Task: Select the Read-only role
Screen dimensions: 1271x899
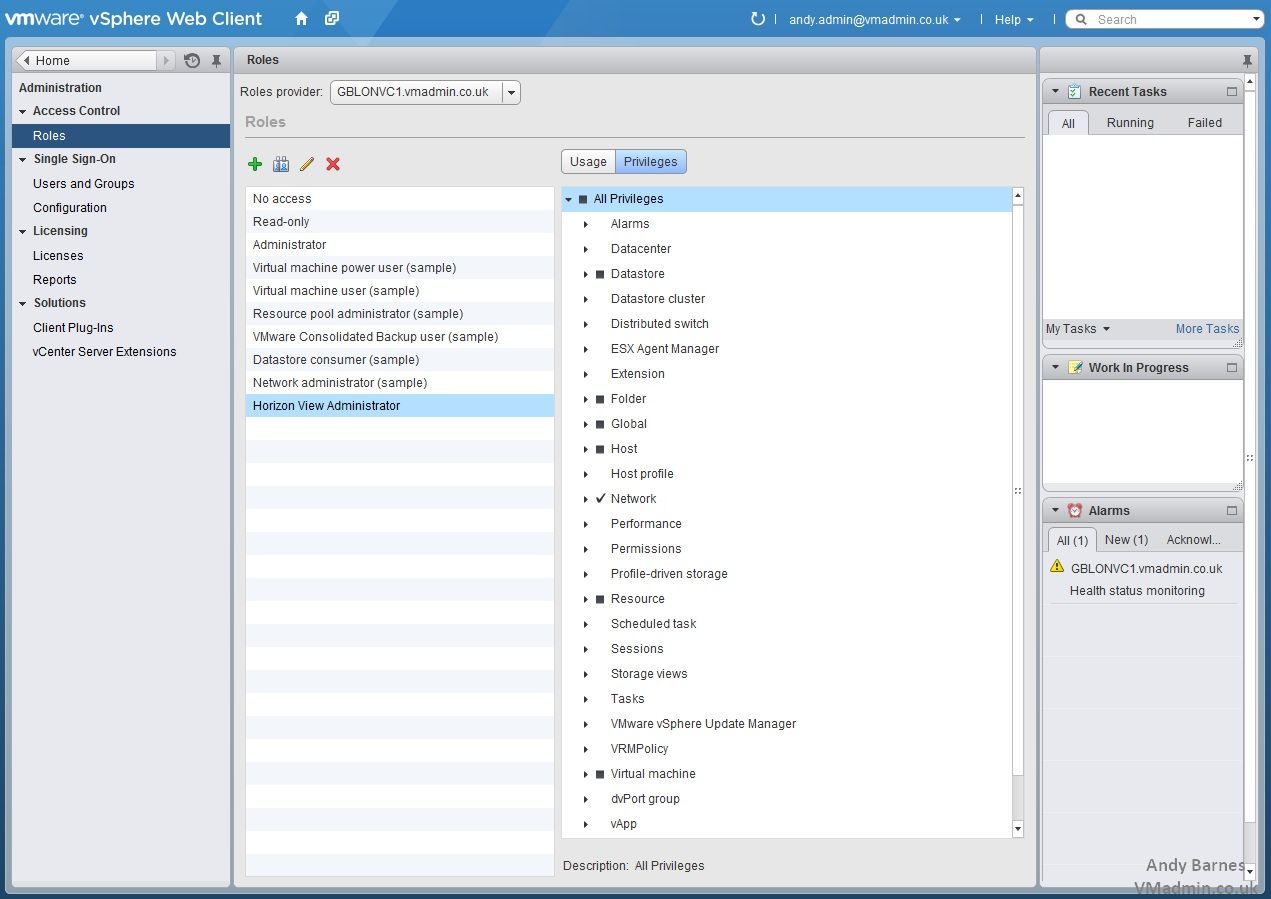Action: tap(400, 222)
